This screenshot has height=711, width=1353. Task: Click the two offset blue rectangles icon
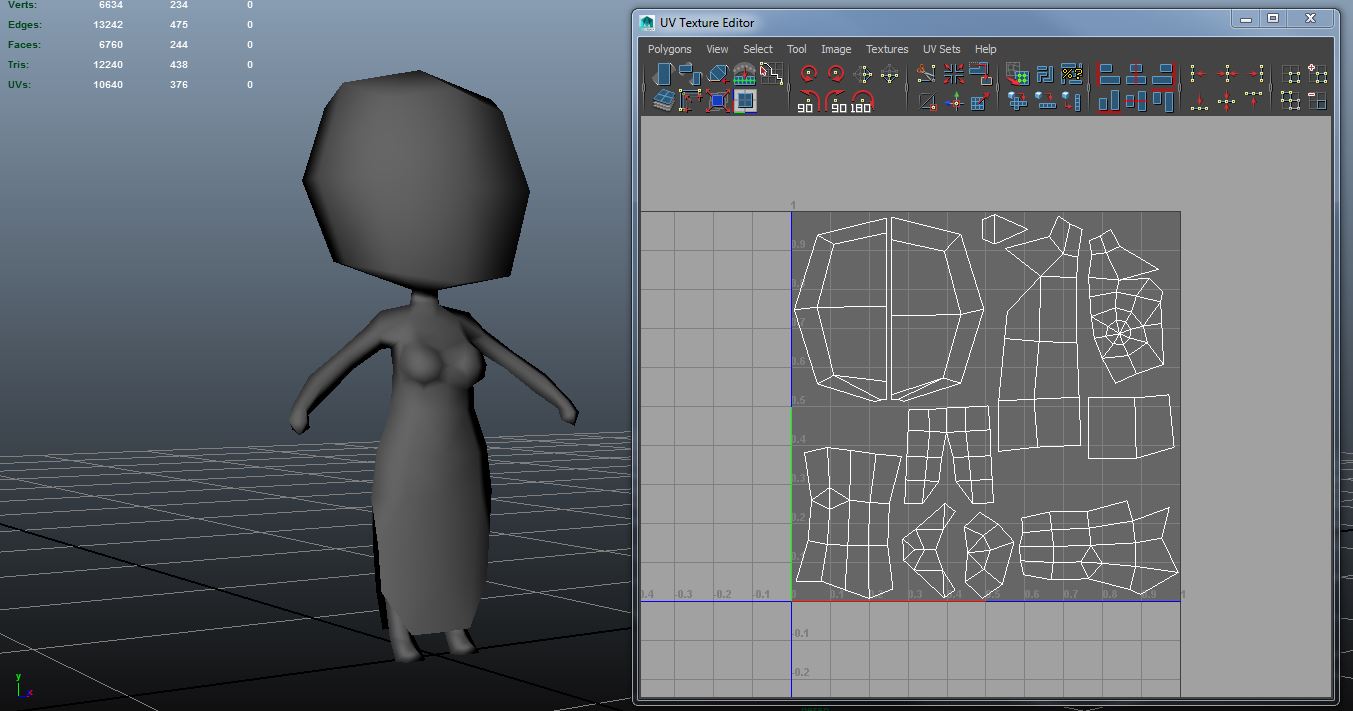(x=690, y=73)
